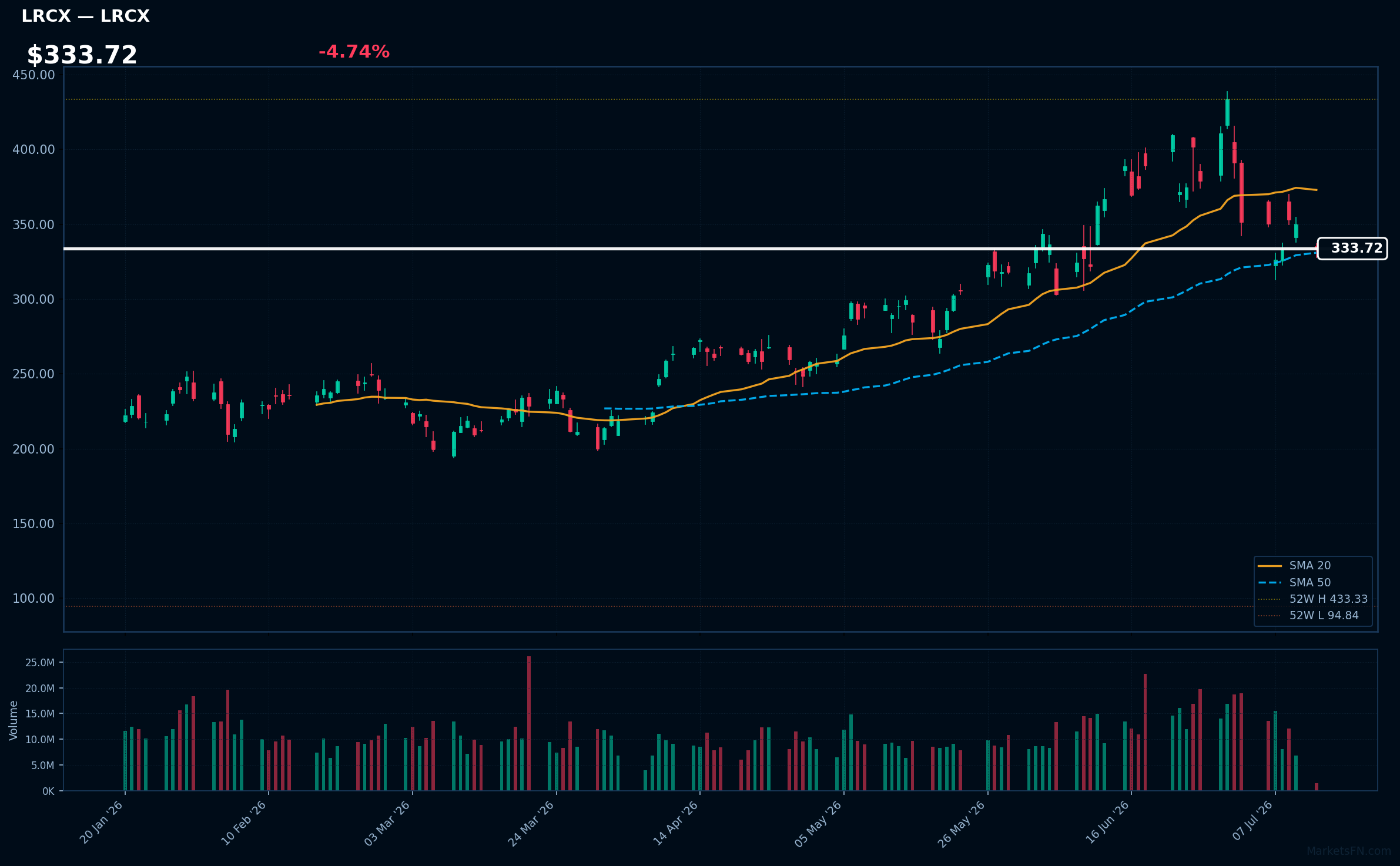This screenshot has height=866, width=1400.
Task: Click the 25.0M volume axis label
Action: [x=40, y=663]
